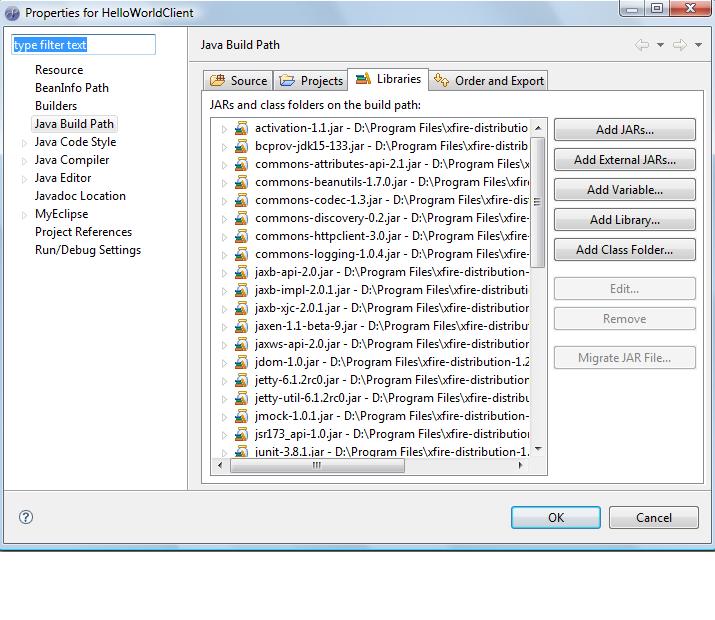Click the commons-beanutils-1.7.0.jar jar icon
Viewport: 715px width, 620px height.
(x=241, y=182)
